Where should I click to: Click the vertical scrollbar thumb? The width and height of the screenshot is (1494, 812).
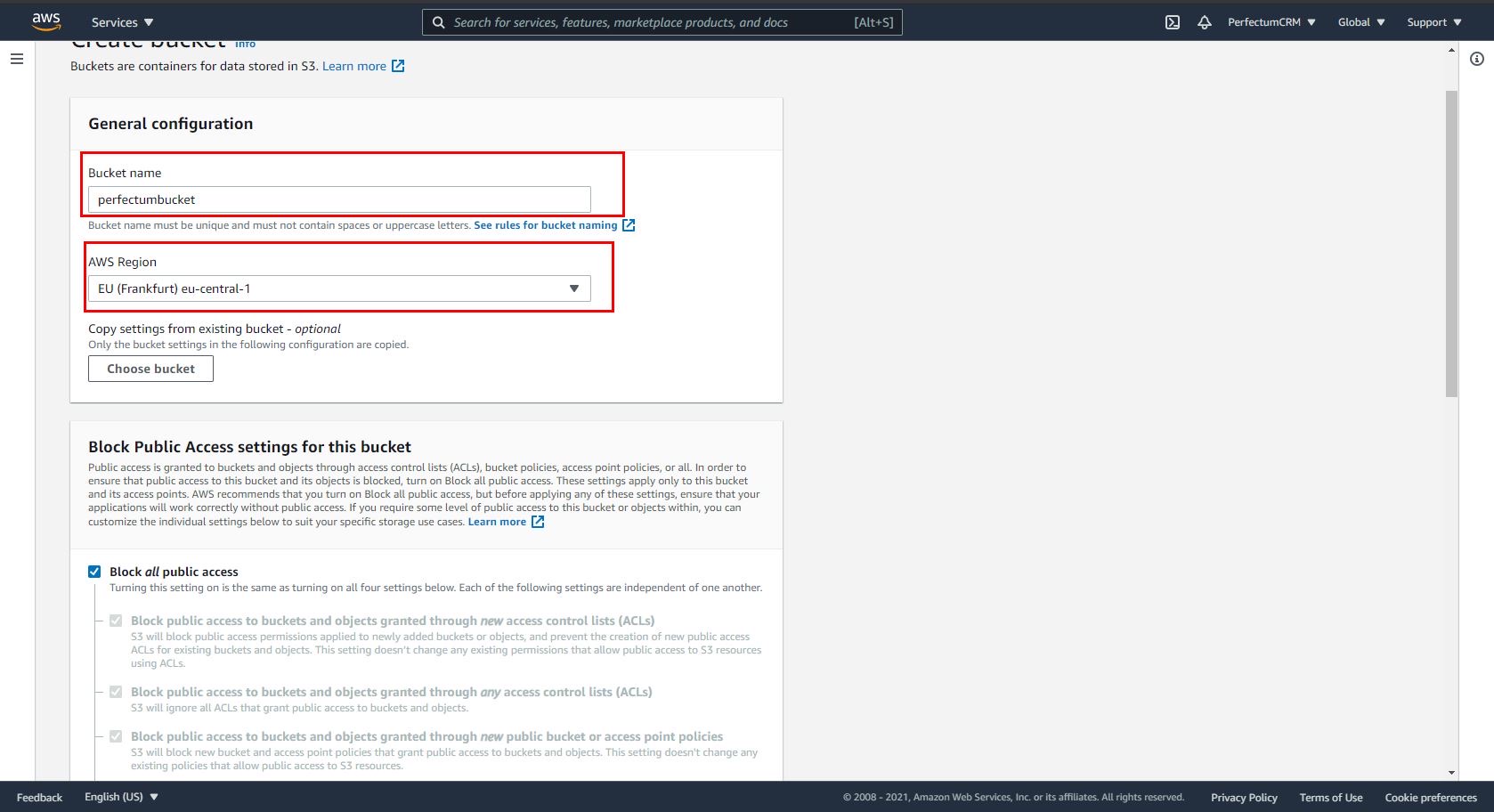pos(1452,243)
